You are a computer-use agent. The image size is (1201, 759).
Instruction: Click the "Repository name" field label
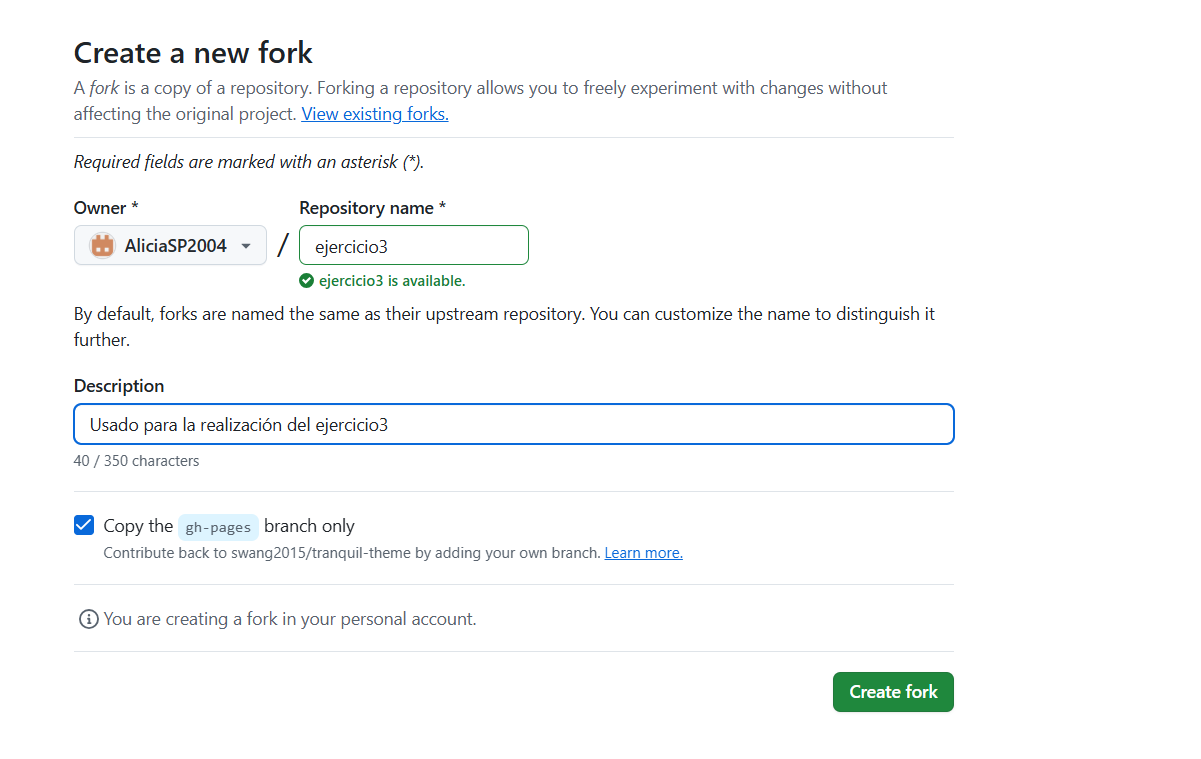coord(372,208)
